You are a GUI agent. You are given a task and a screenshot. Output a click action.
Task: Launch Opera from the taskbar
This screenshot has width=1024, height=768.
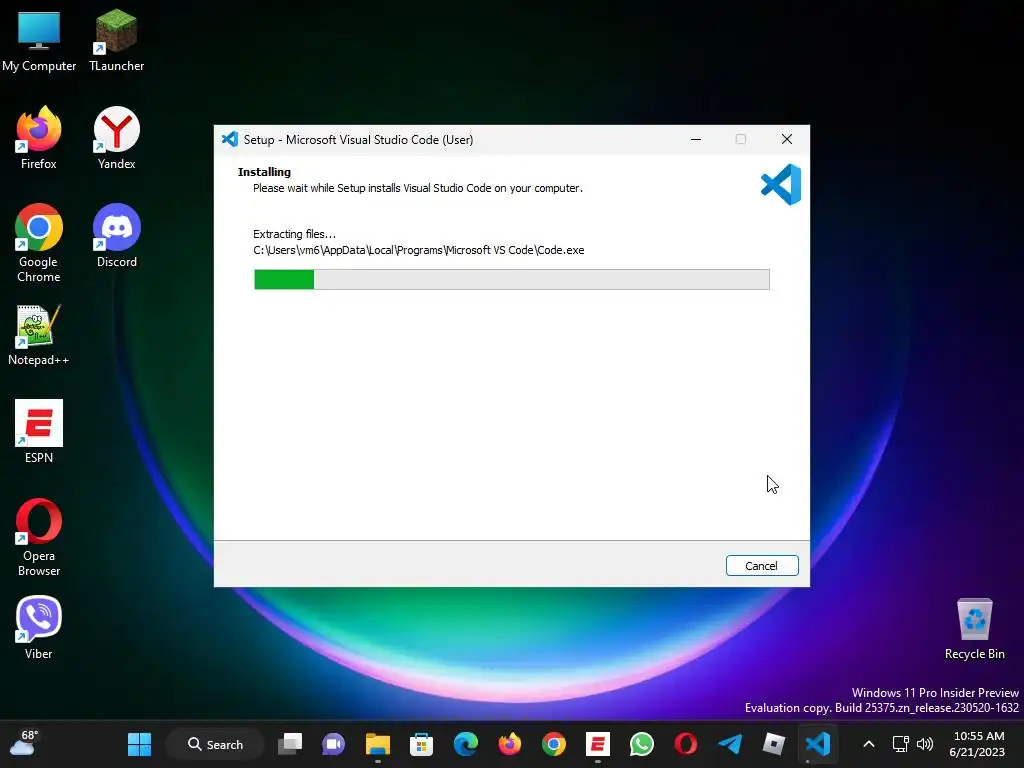tap(686, 744)
